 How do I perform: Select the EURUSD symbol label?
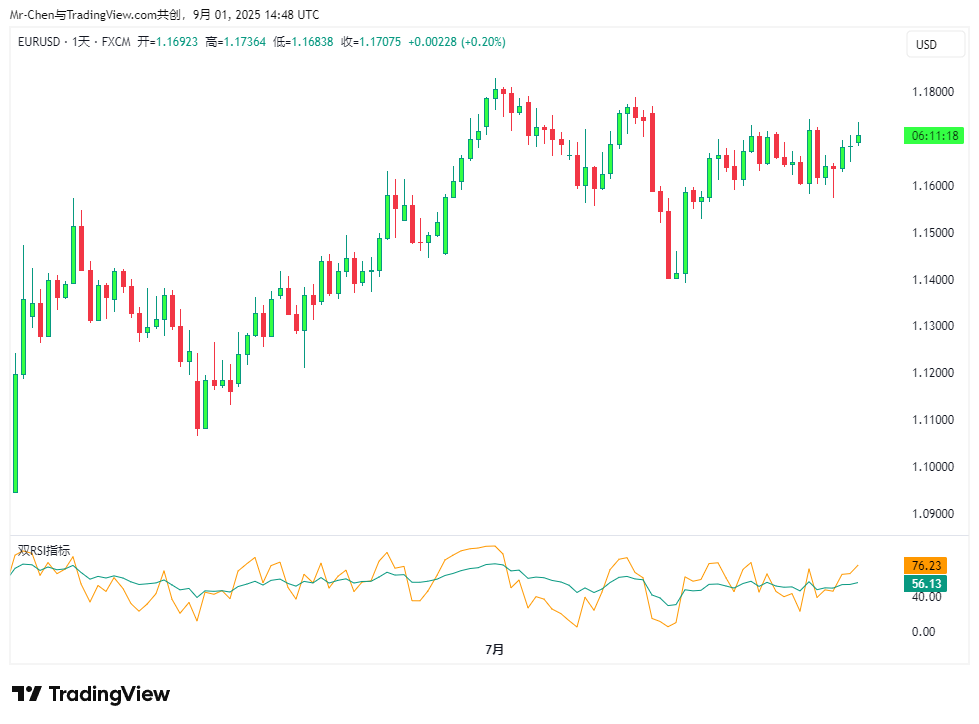tap(39, 42)
